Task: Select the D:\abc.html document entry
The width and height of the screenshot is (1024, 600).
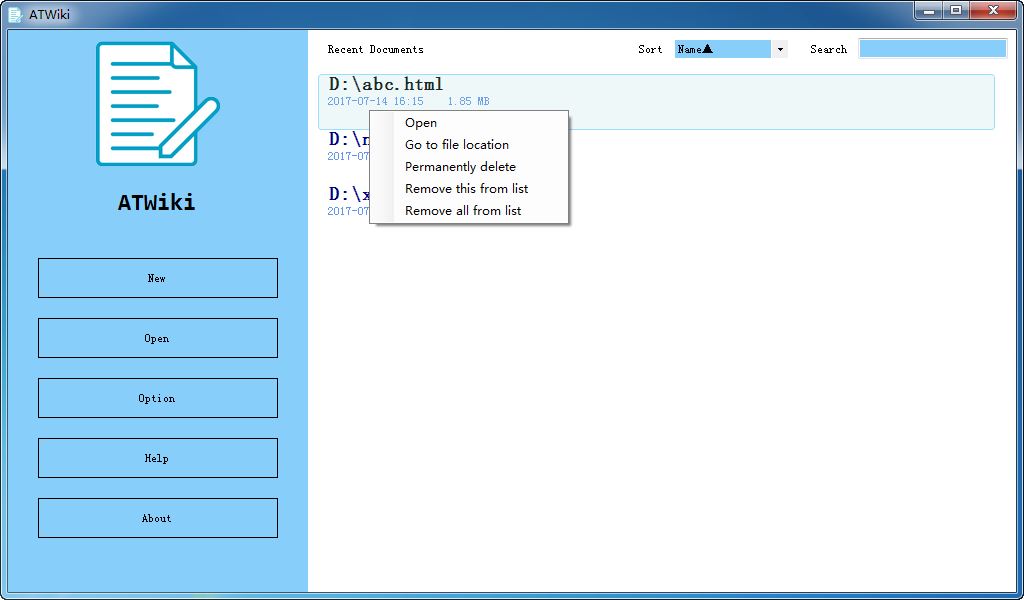Action: tap(656, 102)
